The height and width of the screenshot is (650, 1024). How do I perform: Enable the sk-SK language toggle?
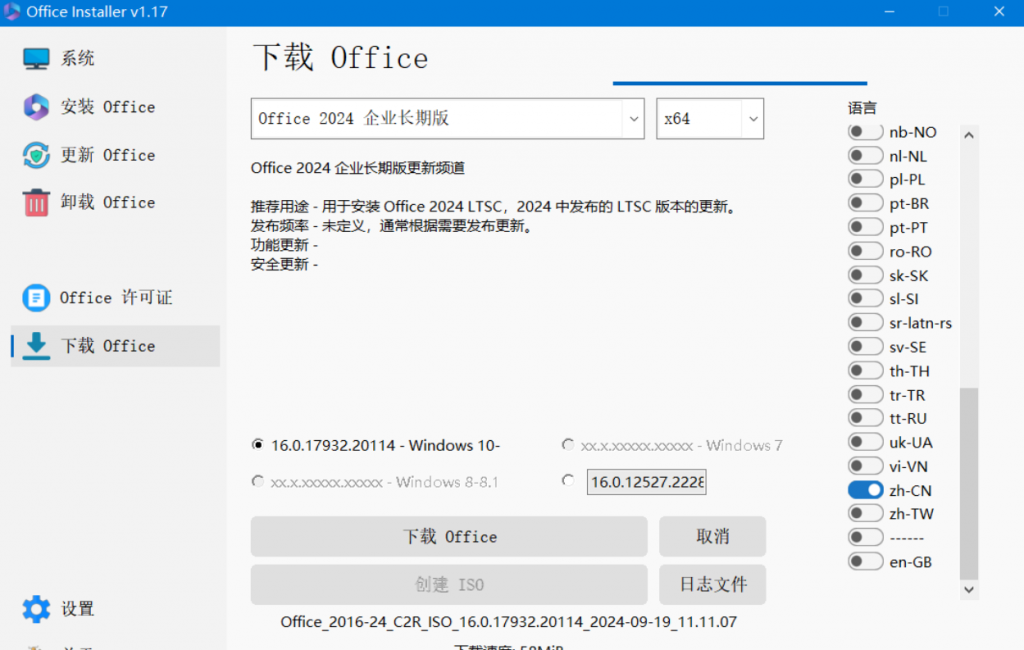[865, 275]
